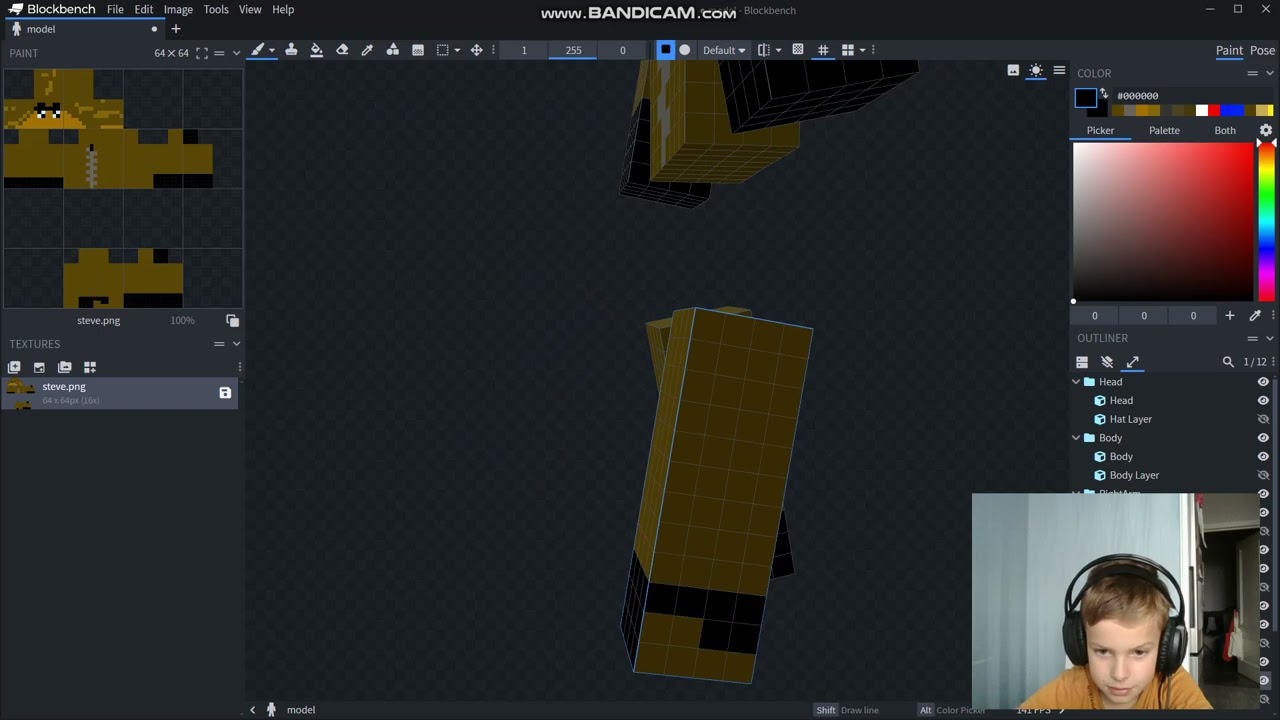This screenshot has height=720, width=1280.
Task: Activate the color panel eyedropper
Action: click(1255, 316)
